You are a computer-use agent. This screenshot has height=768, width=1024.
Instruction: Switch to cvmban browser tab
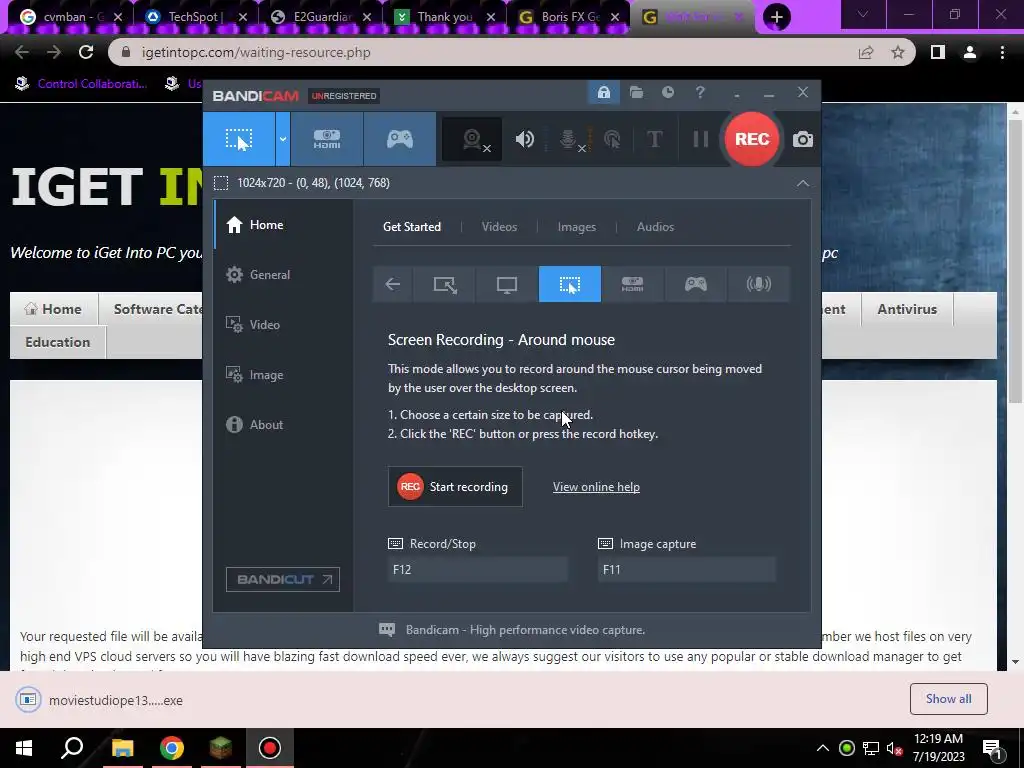coord(71,17)
